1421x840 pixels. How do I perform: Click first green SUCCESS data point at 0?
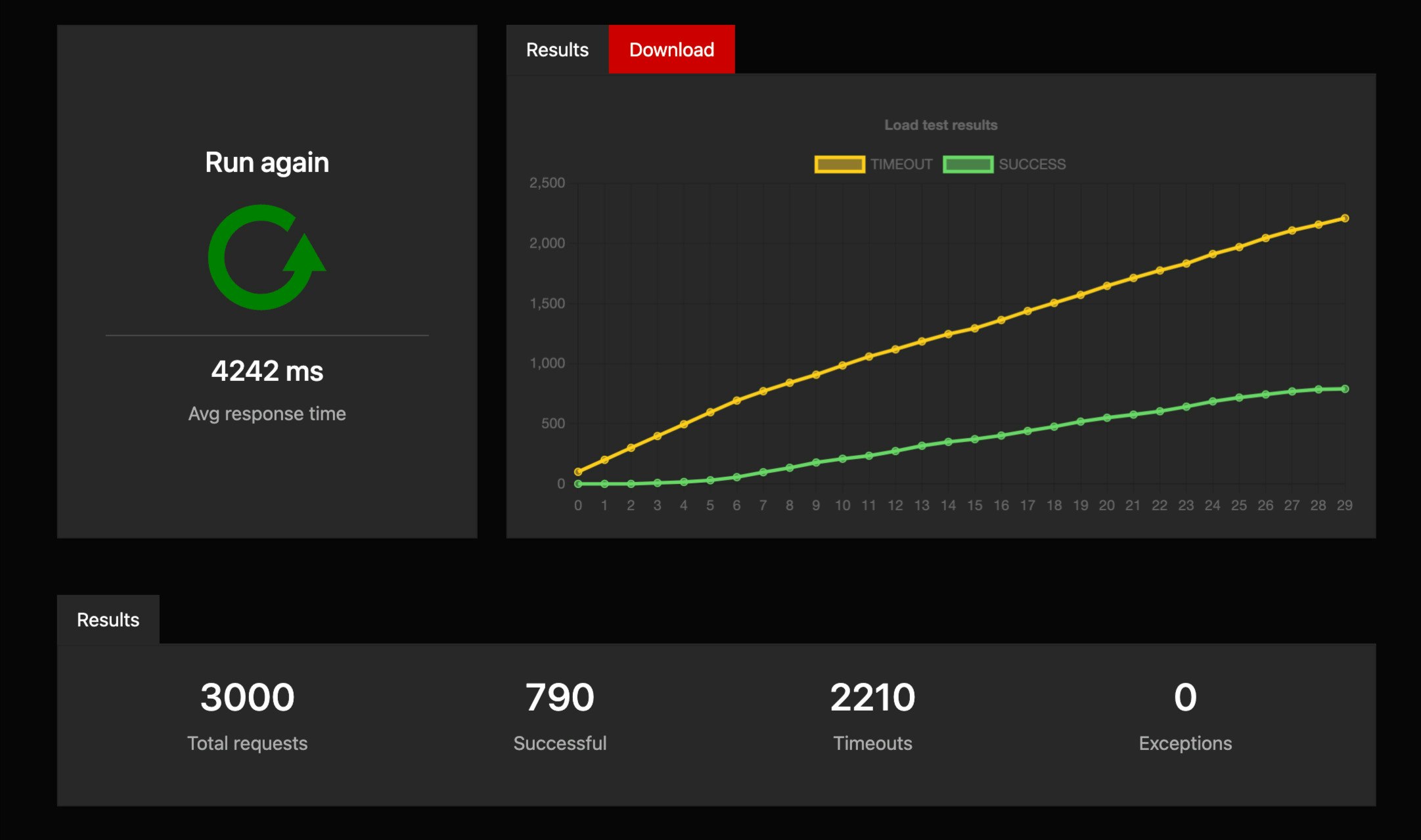(x=578, y=484)
